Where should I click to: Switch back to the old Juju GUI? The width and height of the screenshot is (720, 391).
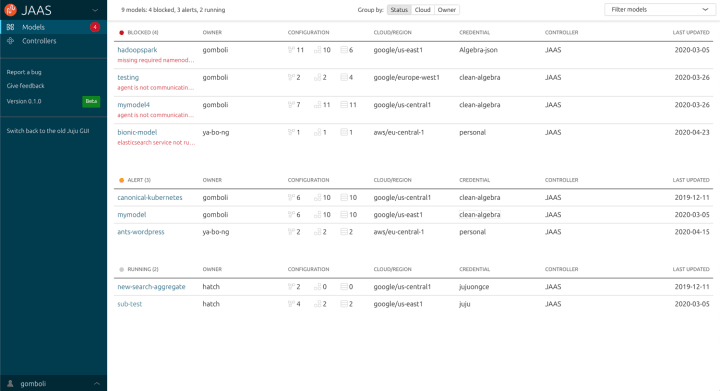tap(48, 131)
